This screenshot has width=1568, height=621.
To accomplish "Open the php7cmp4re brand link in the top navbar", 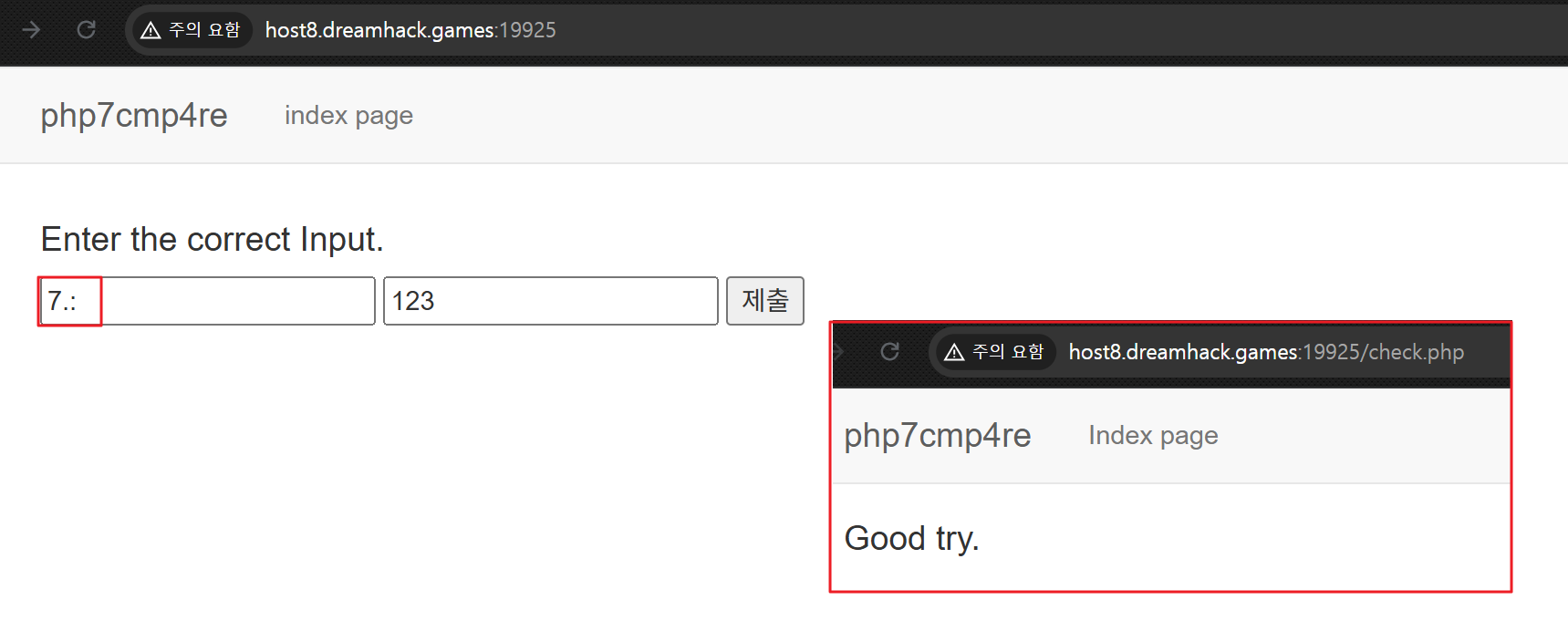I will pos(134,116).
